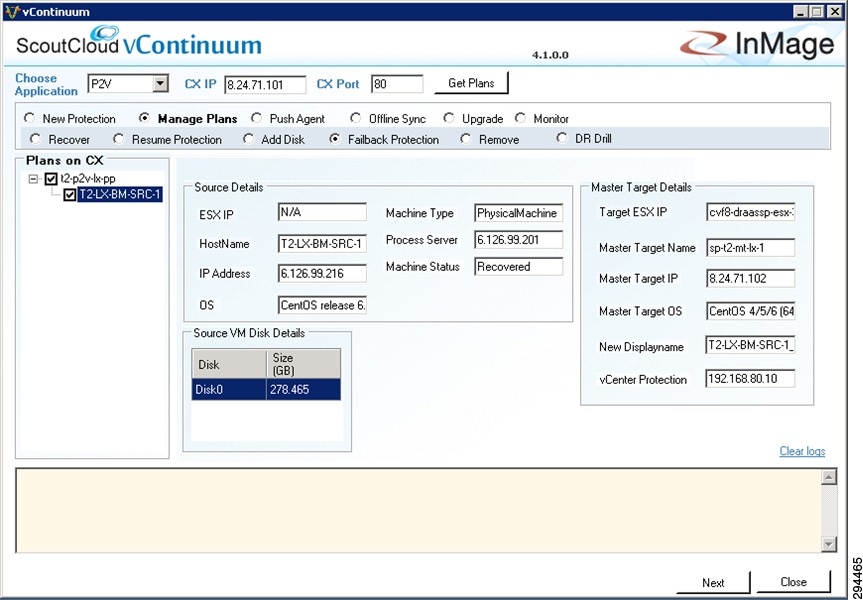Click the ESX IP field showing N/A
The height and width of the screenshot is (600, 863).
(322, 212)
